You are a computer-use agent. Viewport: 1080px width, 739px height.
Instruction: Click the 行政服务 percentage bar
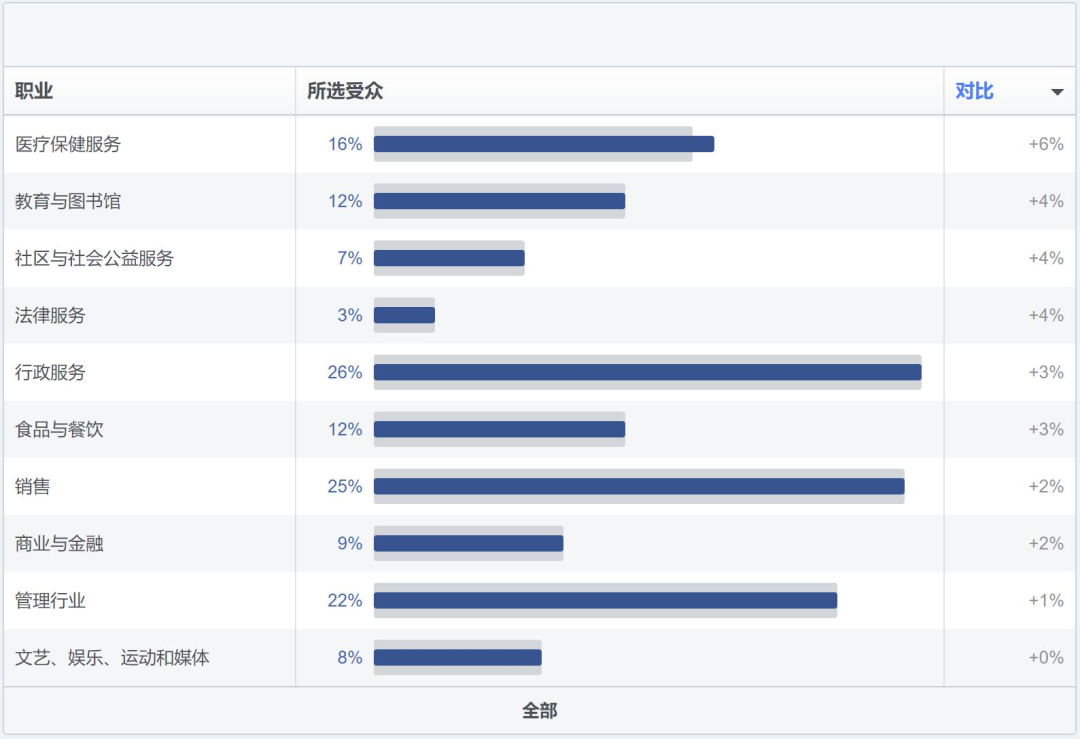tap(647, 372)
